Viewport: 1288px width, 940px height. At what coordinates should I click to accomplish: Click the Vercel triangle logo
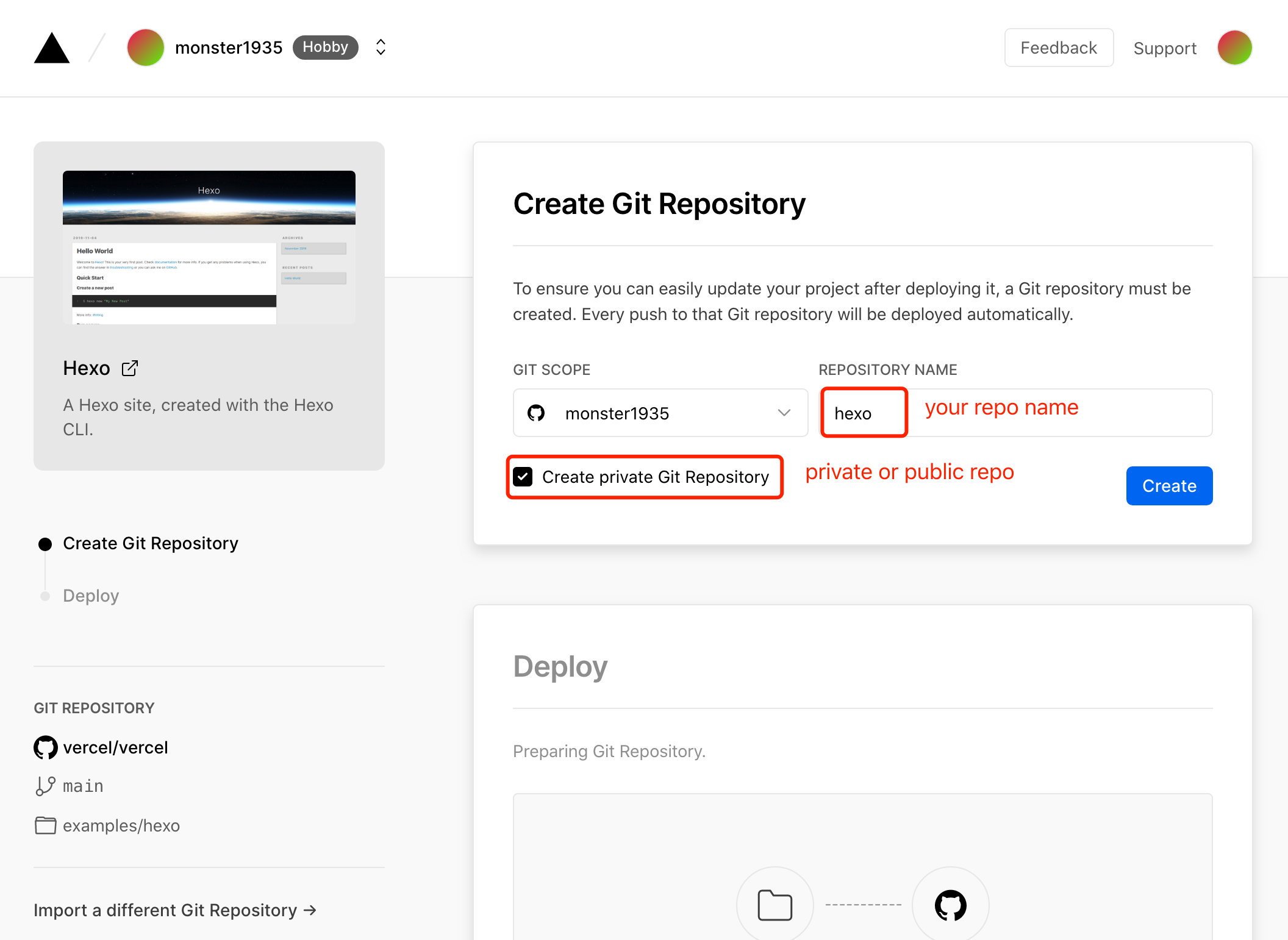point(52,48)
